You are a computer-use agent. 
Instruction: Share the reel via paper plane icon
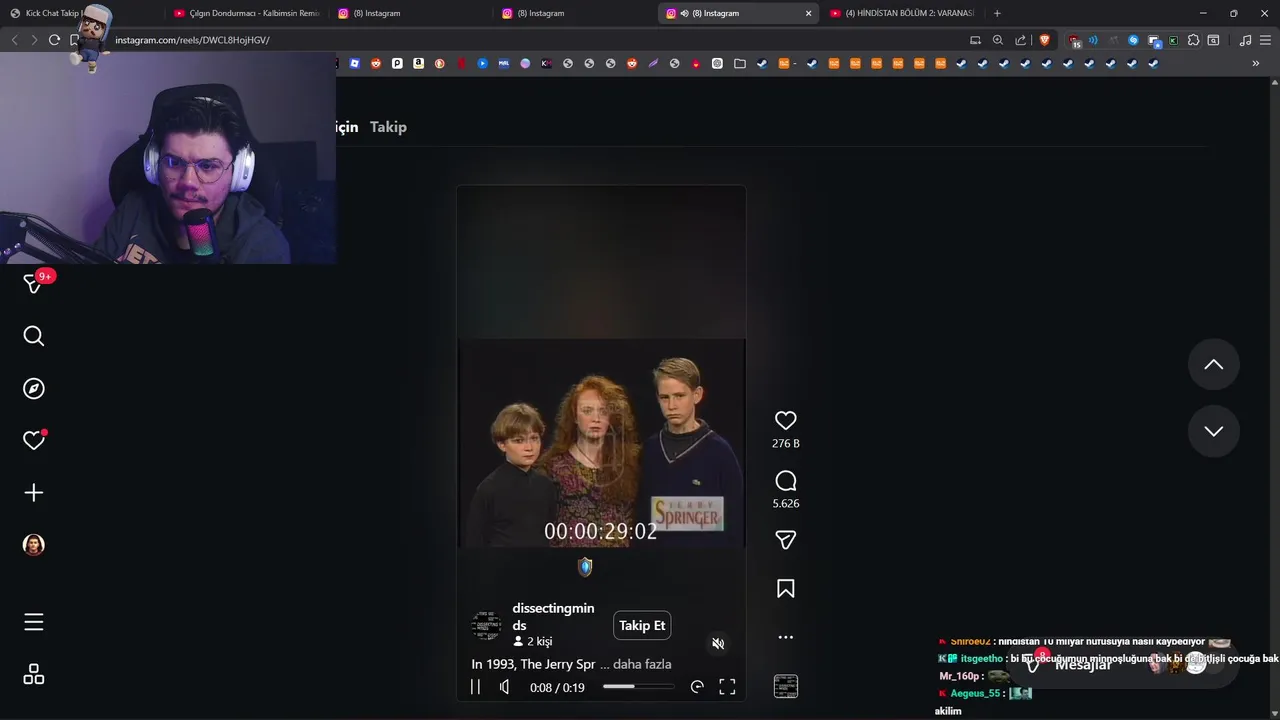click(x=786, y=540)
